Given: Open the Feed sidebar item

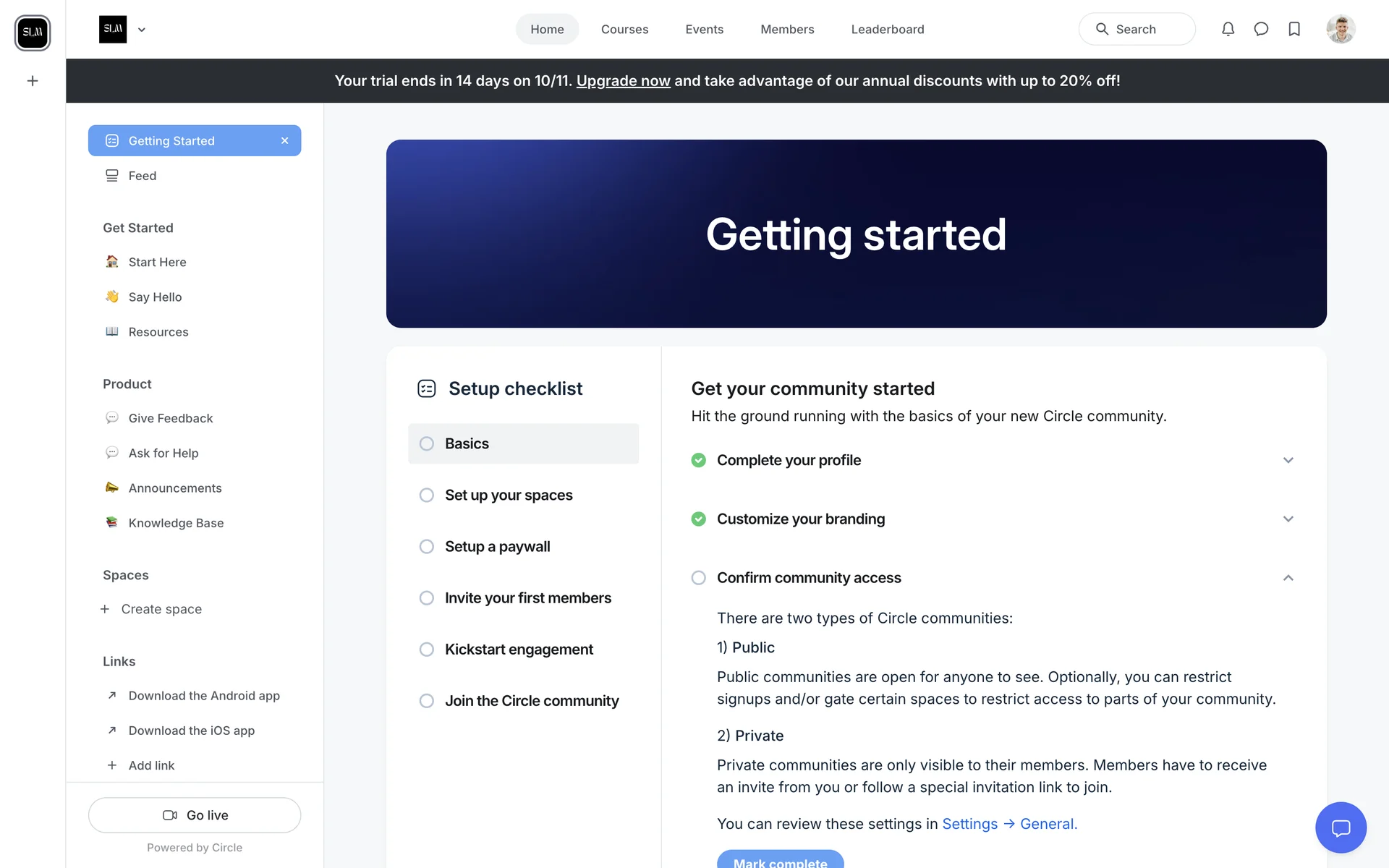Looking at the screenshot, I should tap(143, 176).
